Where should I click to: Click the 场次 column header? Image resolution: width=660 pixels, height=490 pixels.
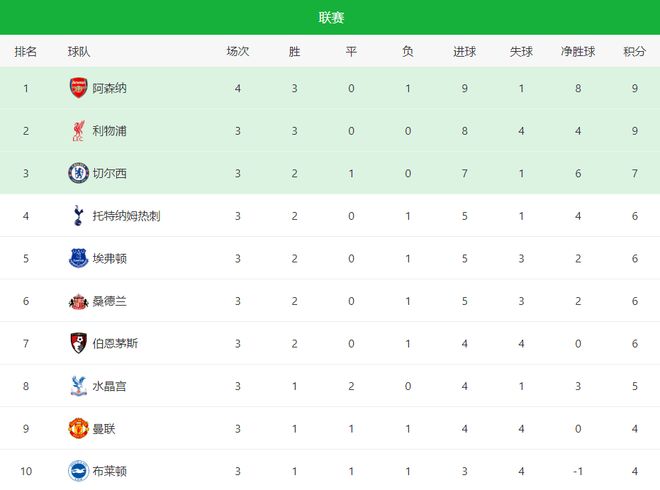237,52
